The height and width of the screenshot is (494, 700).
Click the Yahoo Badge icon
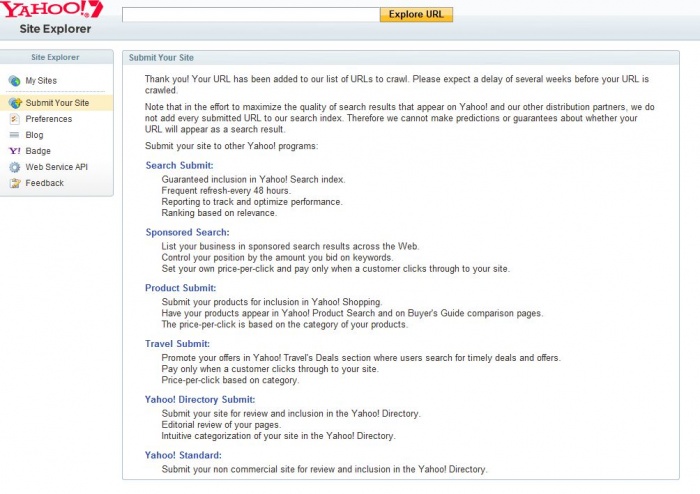tap(14, 151)
